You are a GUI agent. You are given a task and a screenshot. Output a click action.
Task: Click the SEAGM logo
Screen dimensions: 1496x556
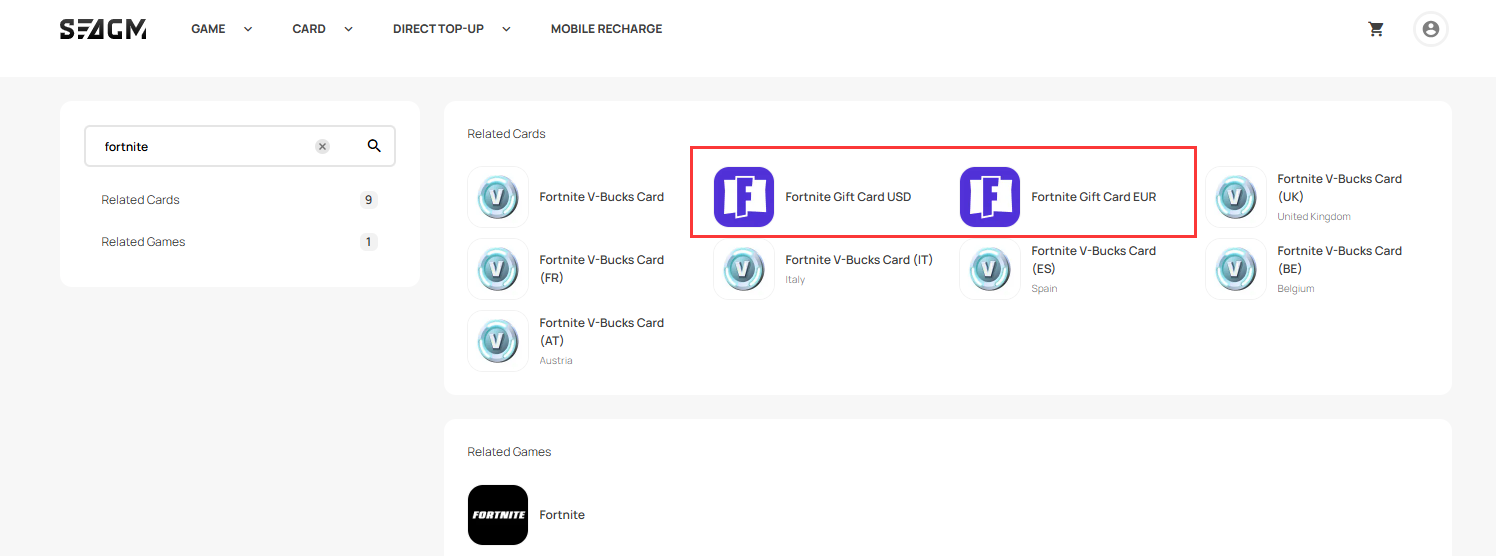pos(103,29)
